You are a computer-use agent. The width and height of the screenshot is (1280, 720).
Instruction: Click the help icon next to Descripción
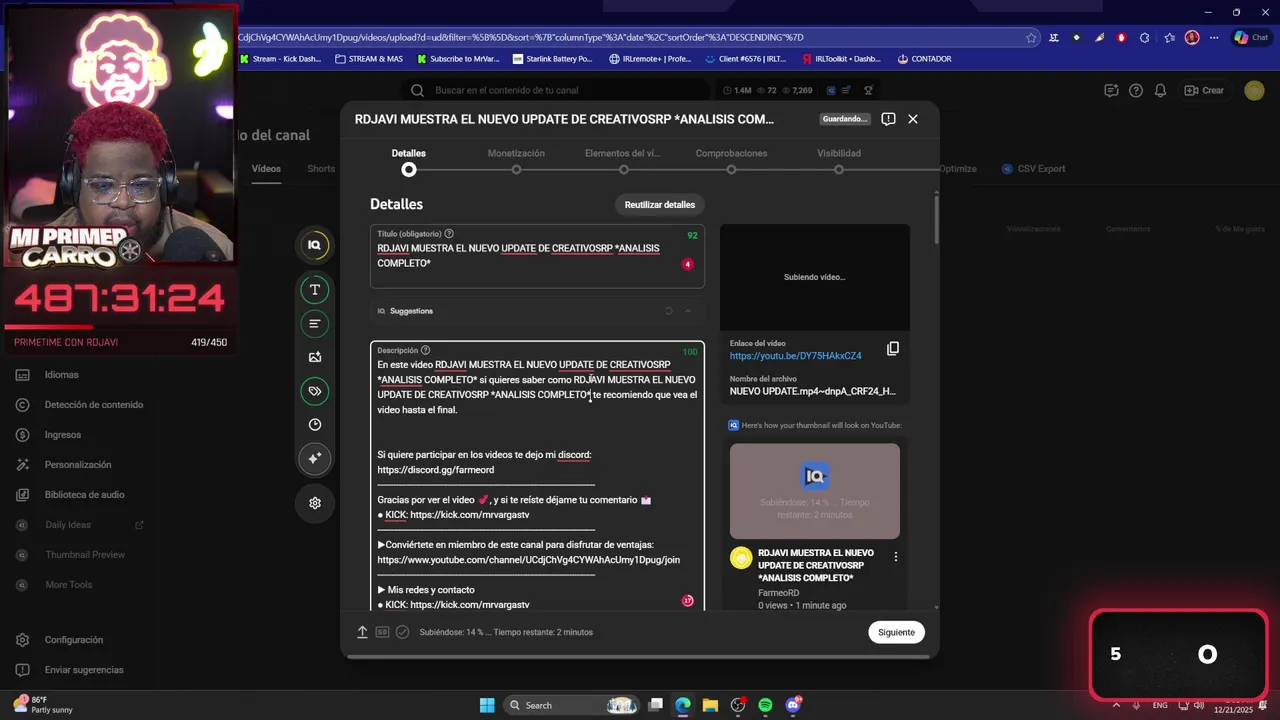426,351
